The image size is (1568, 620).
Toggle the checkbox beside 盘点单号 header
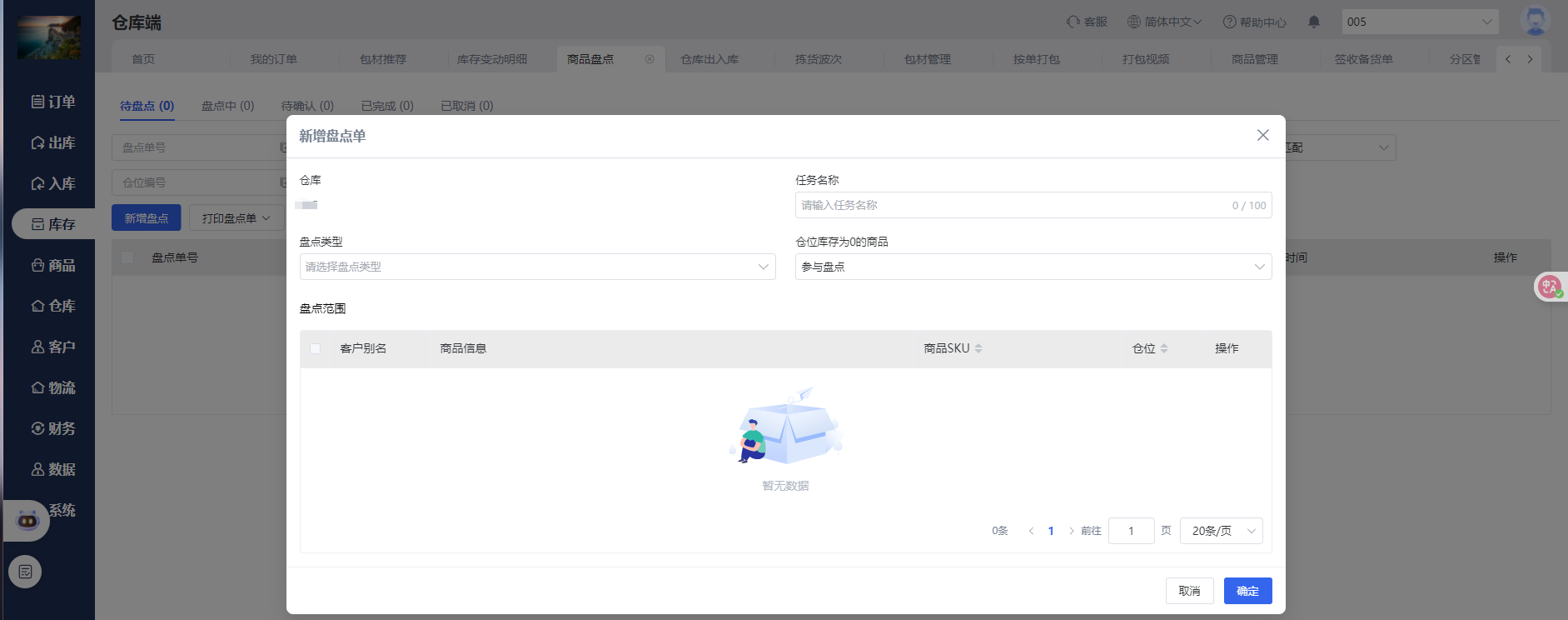(x=128, y=257)
